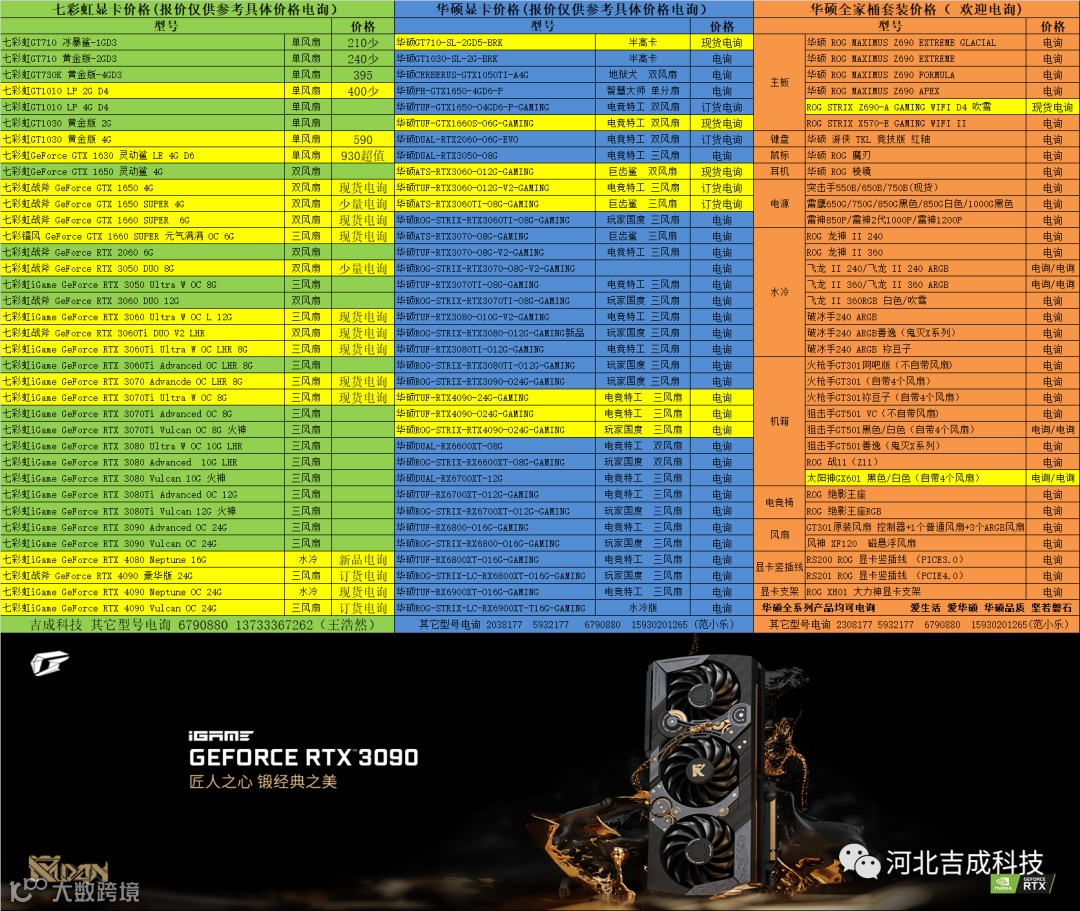Screen dimensions: 1080x911
Task: Click the 显卡支架 category cell
Action: pos(779,592)
